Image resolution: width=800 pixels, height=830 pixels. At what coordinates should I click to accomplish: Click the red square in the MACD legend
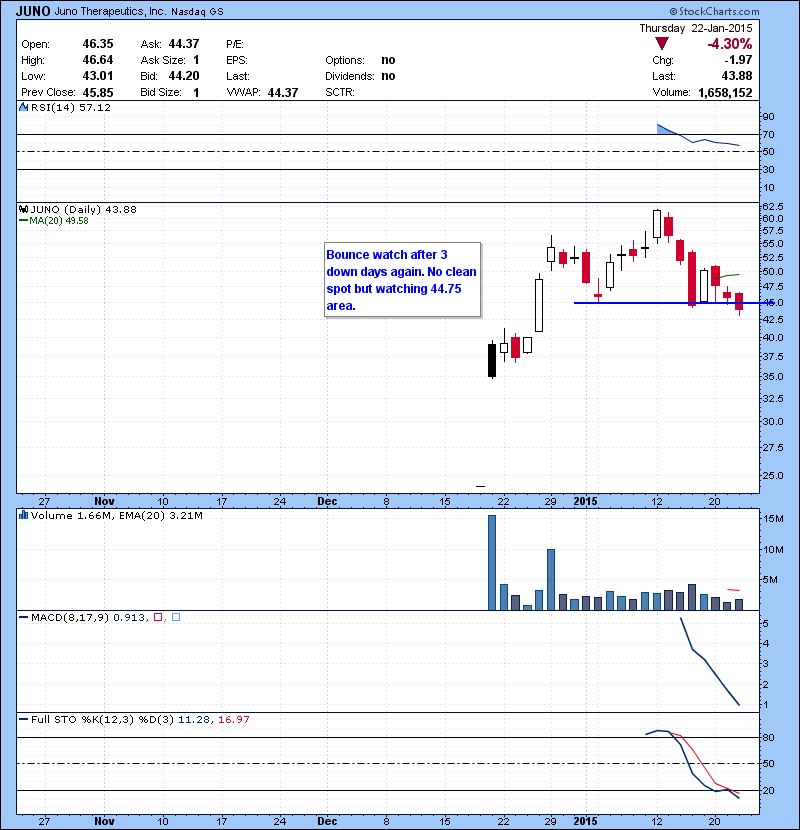(x=158, y=617)
